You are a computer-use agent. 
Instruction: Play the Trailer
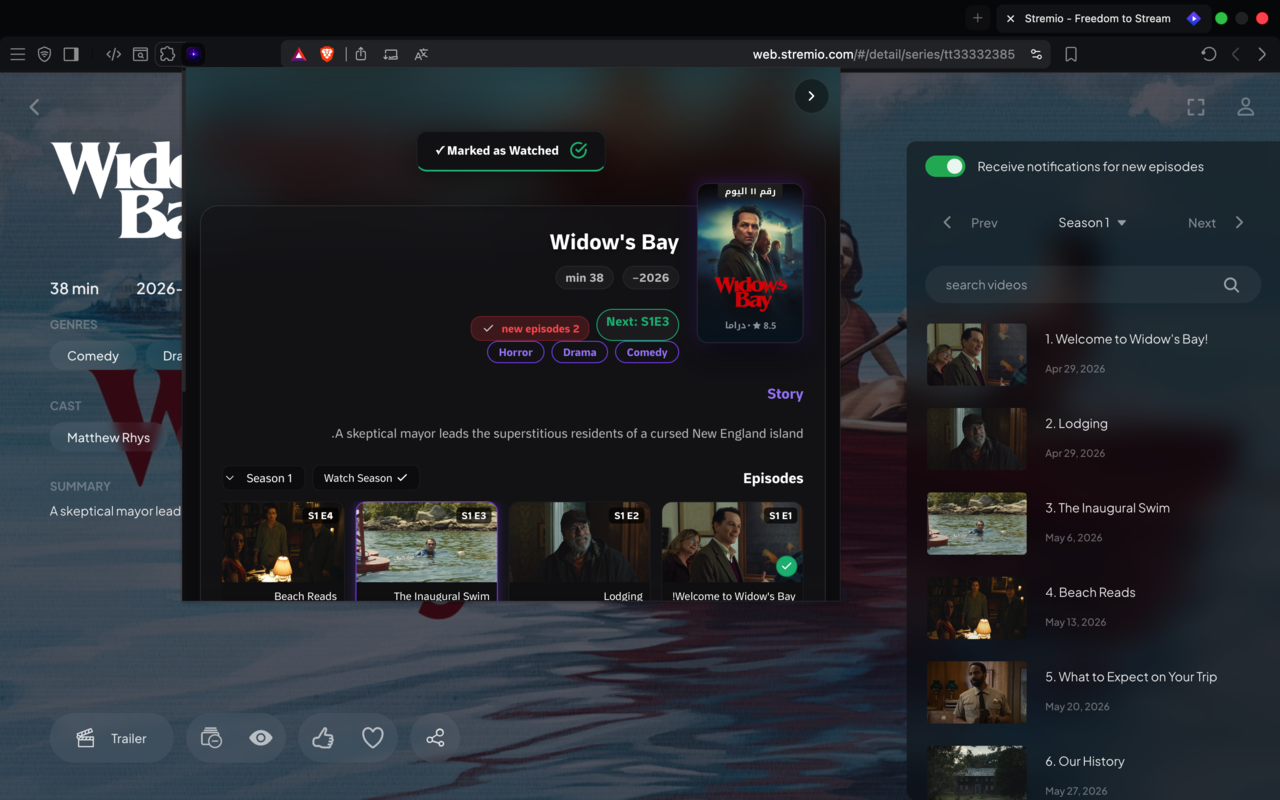(x=111, y=738)
